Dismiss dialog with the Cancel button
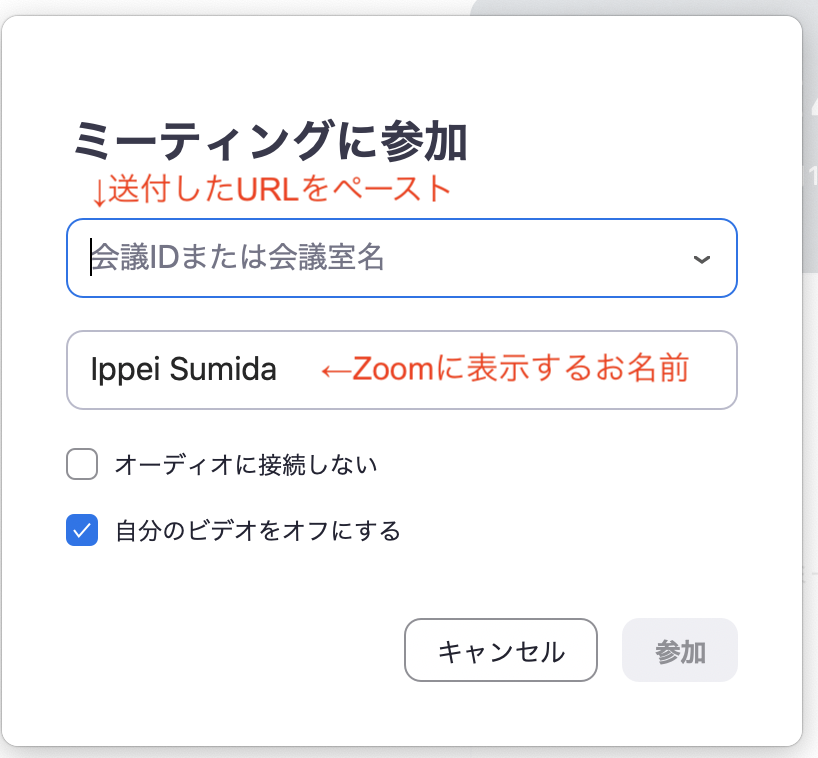This screenshot has height=758, width=818. tap(501, 650)
